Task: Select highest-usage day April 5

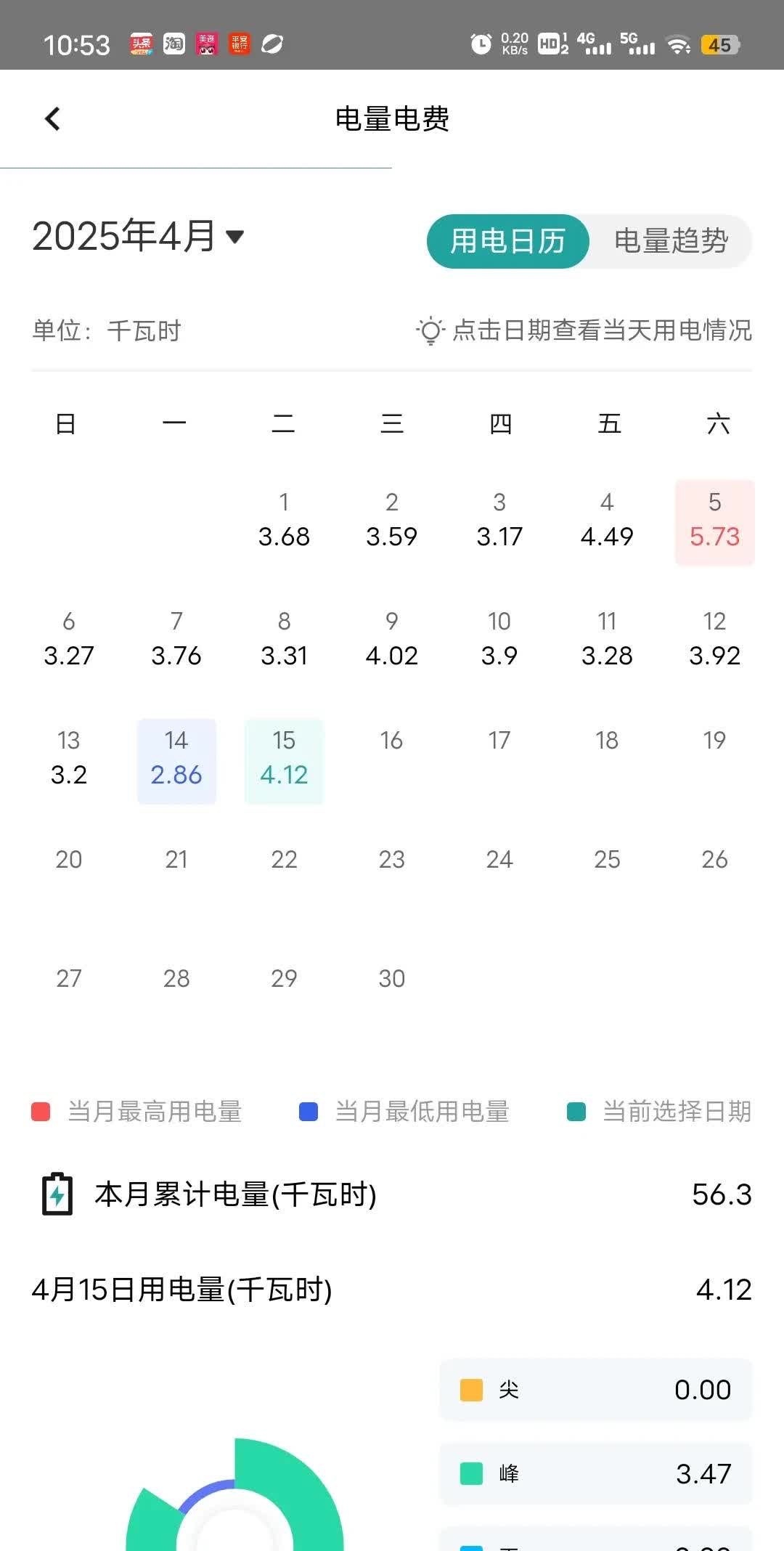Action: pos(715,522)
